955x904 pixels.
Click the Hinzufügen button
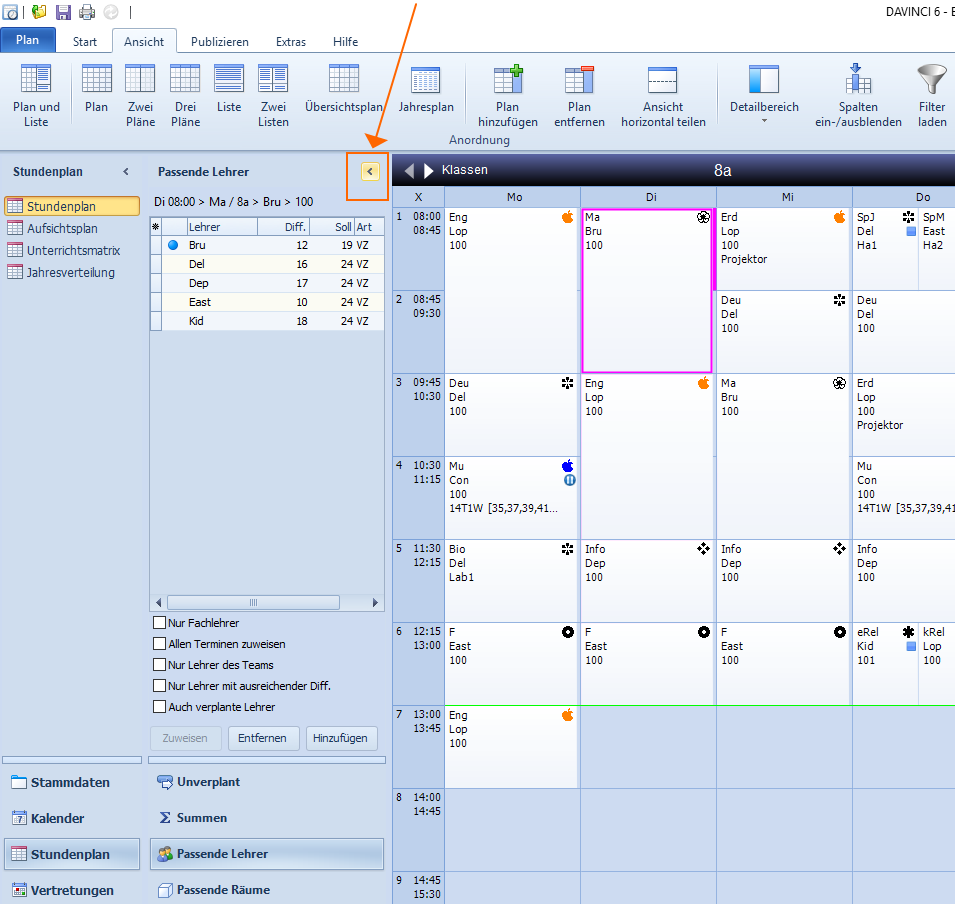(x=340, y=738)
